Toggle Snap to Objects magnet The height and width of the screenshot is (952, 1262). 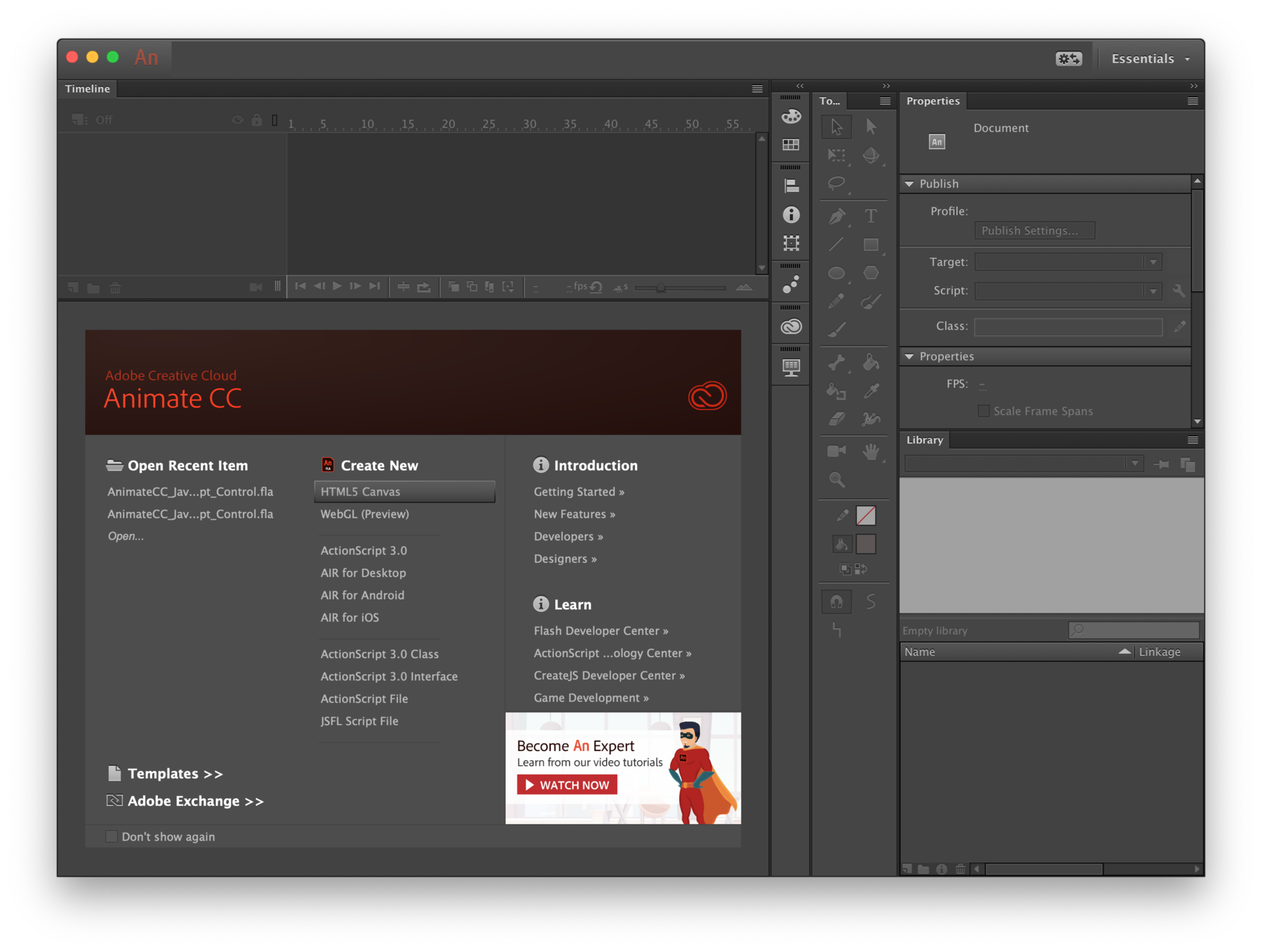click(836, 602)
